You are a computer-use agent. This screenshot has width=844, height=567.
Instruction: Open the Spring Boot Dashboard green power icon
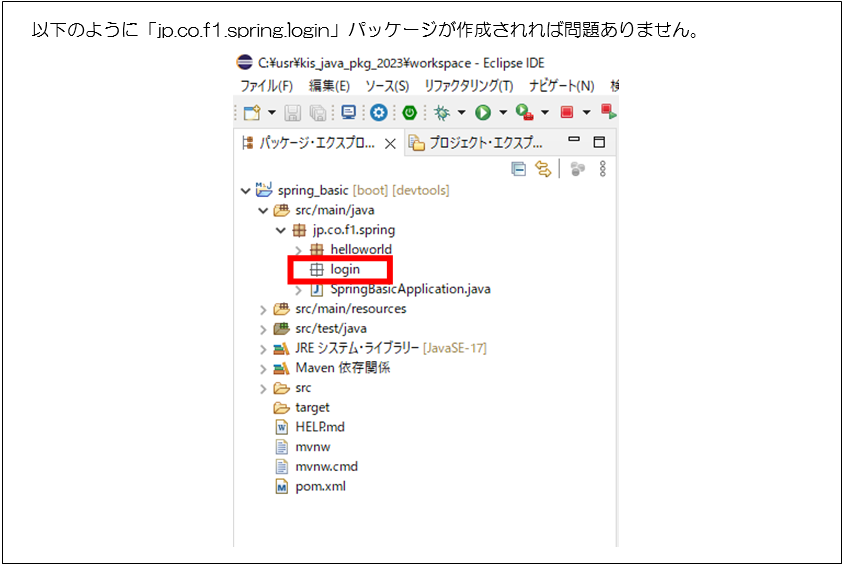[x=410, y=113]
